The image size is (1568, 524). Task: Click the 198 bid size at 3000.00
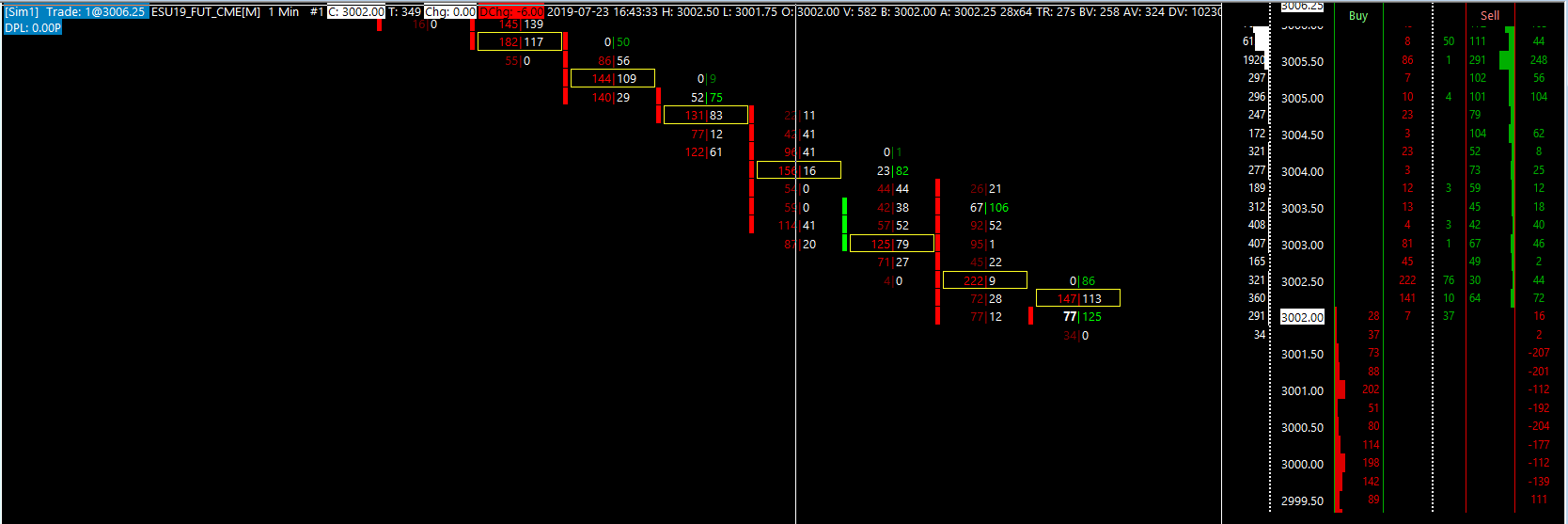[x=1371, y=463]
